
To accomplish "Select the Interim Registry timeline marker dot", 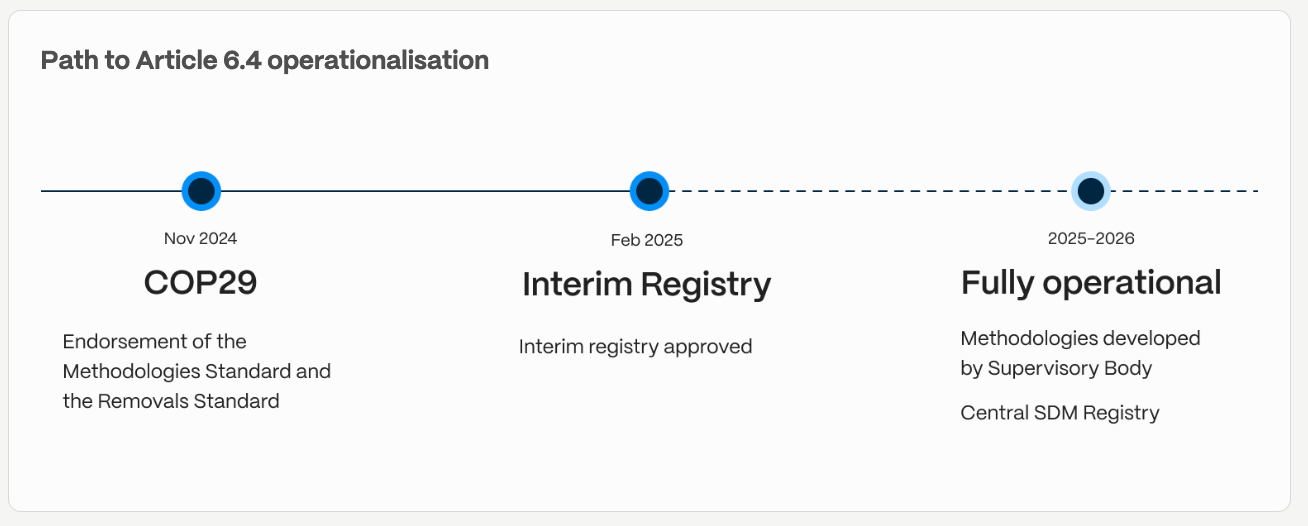I will pyautogui.click(x=649, y=191).
